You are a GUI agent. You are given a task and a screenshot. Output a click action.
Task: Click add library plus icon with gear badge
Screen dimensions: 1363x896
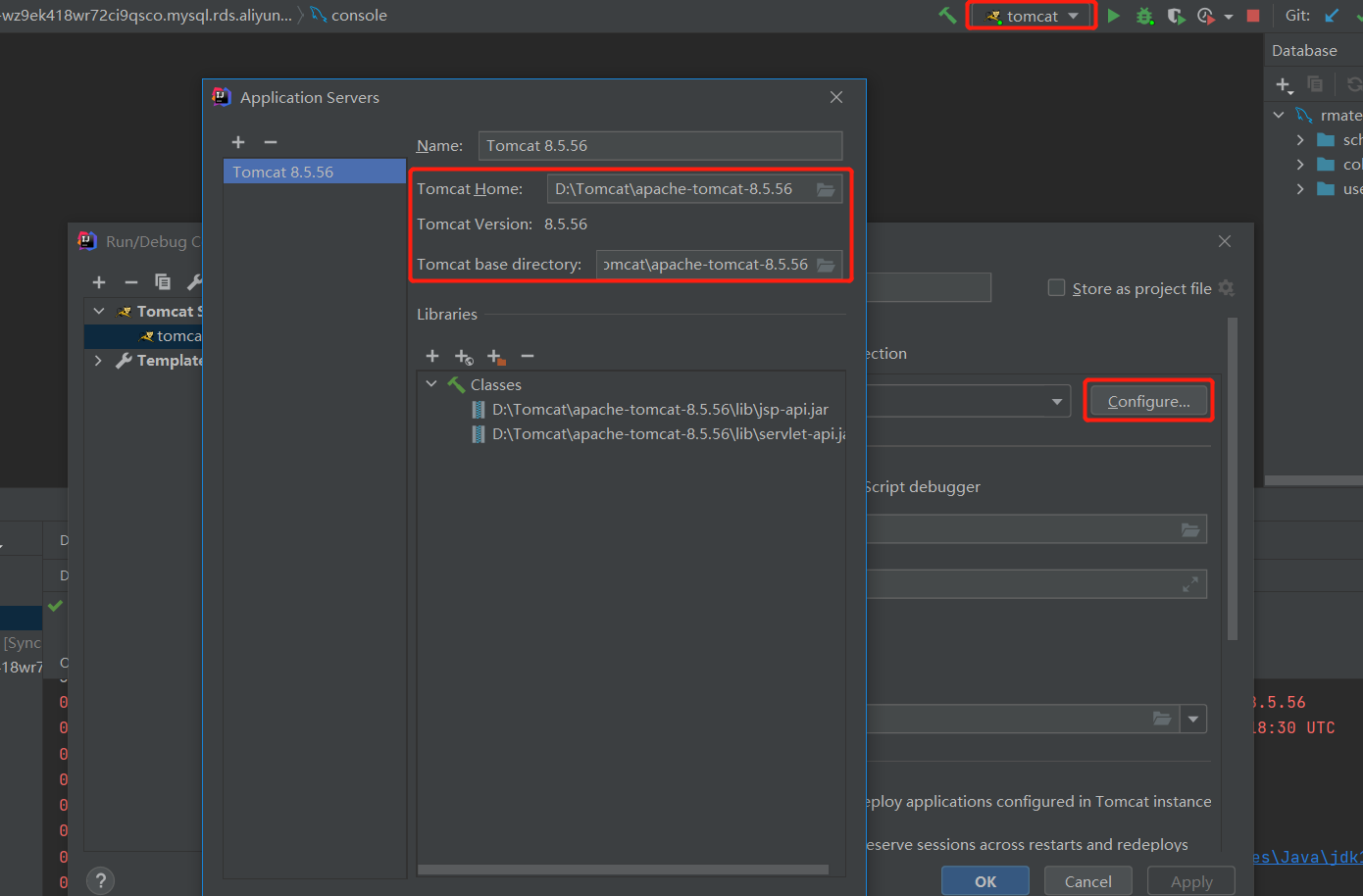point(464,356)
